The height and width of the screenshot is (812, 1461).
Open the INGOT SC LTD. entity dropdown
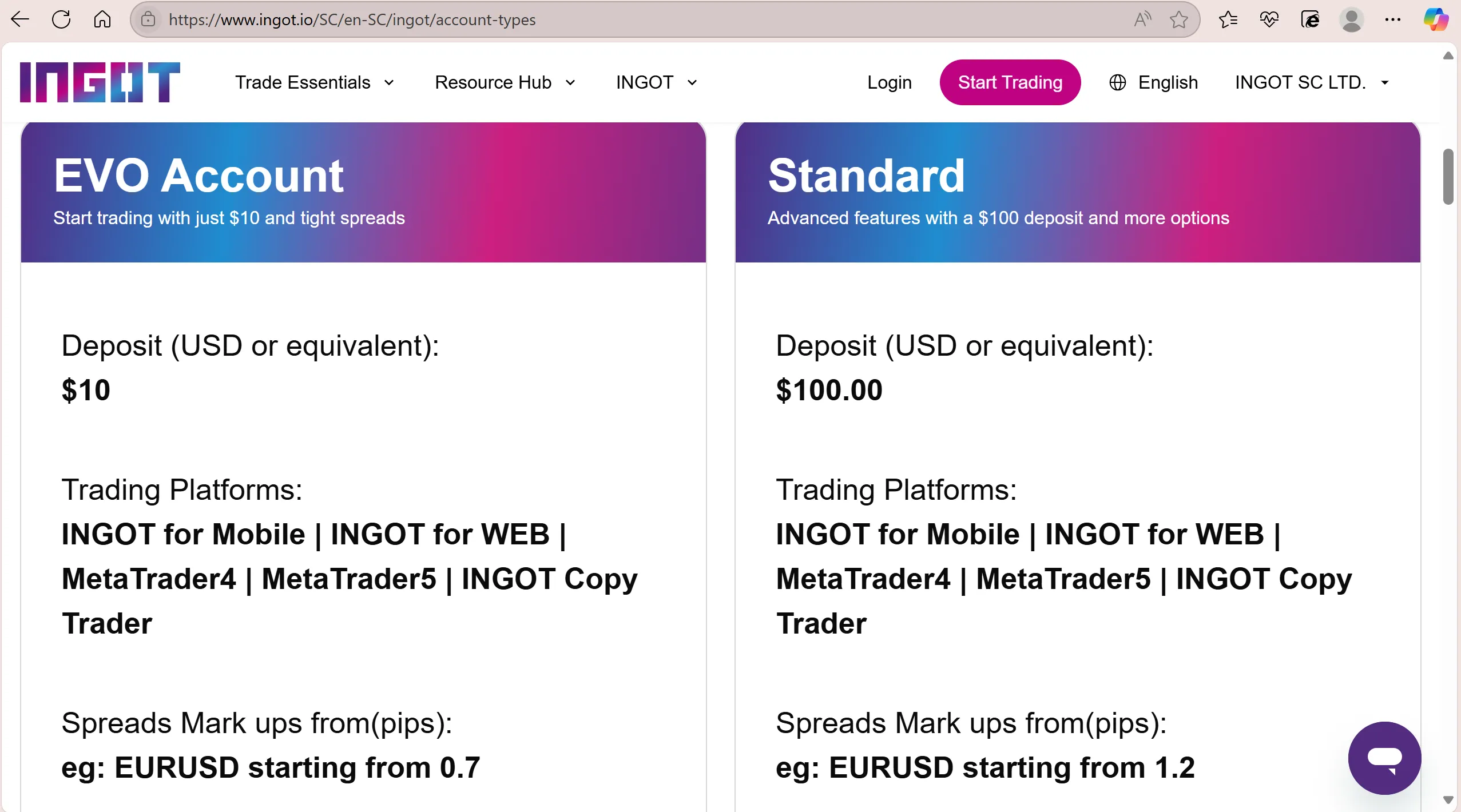tap(1312, 82)
